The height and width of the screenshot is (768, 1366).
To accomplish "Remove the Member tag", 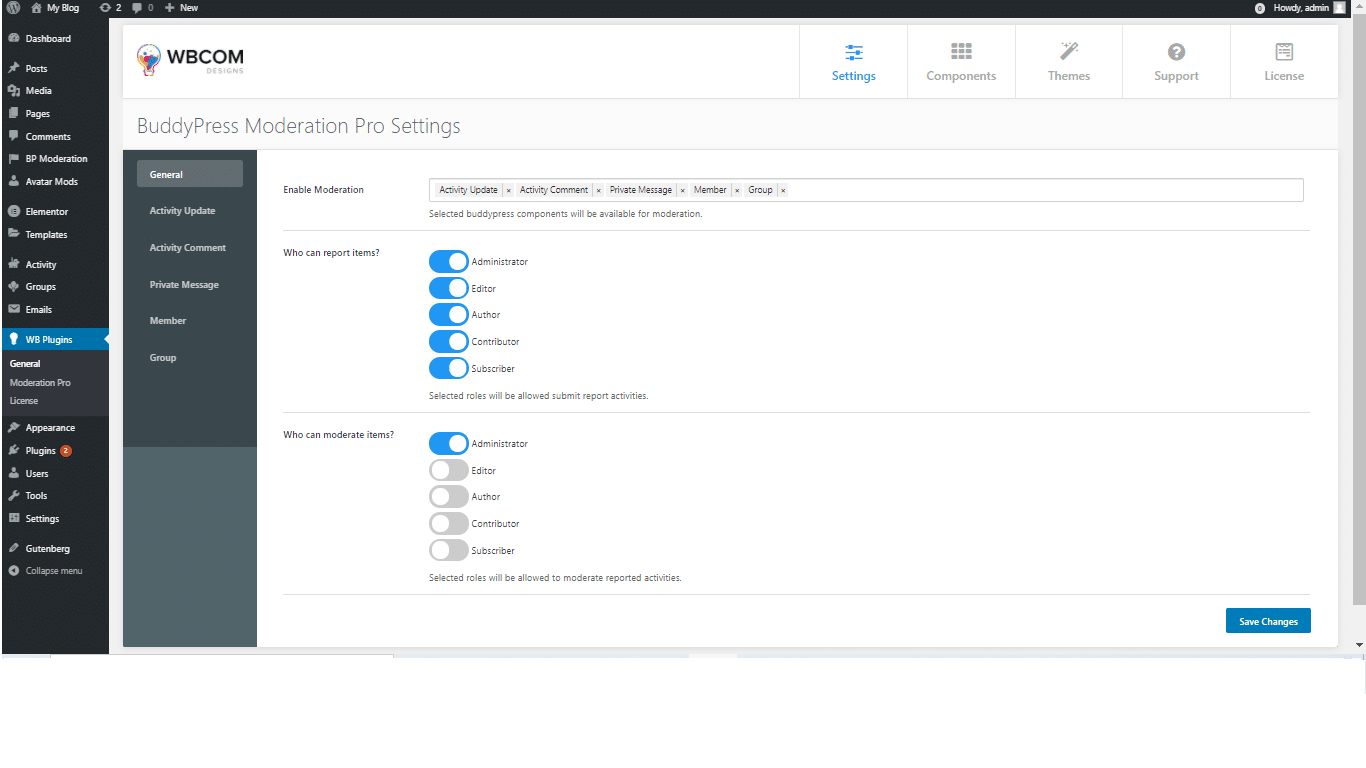I will (737, 190).
